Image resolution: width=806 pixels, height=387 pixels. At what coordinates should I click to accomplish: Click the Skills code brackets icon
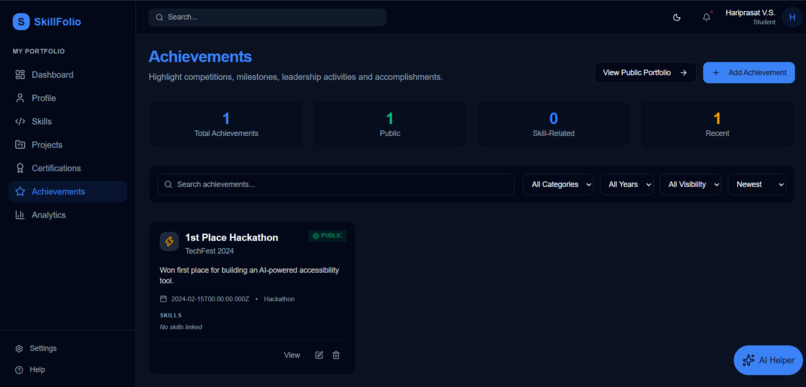click(x=20, y=121)
